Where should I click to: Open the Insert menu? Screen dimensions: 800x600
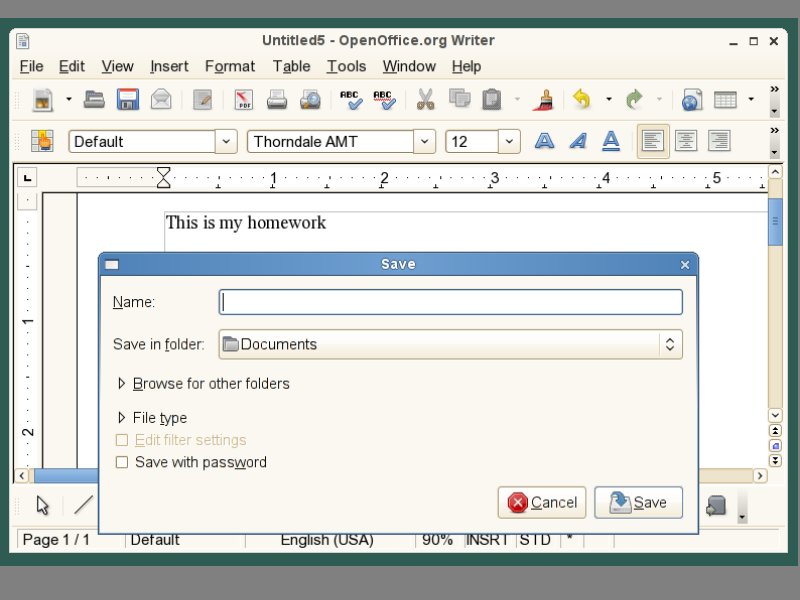coord(169,66)
